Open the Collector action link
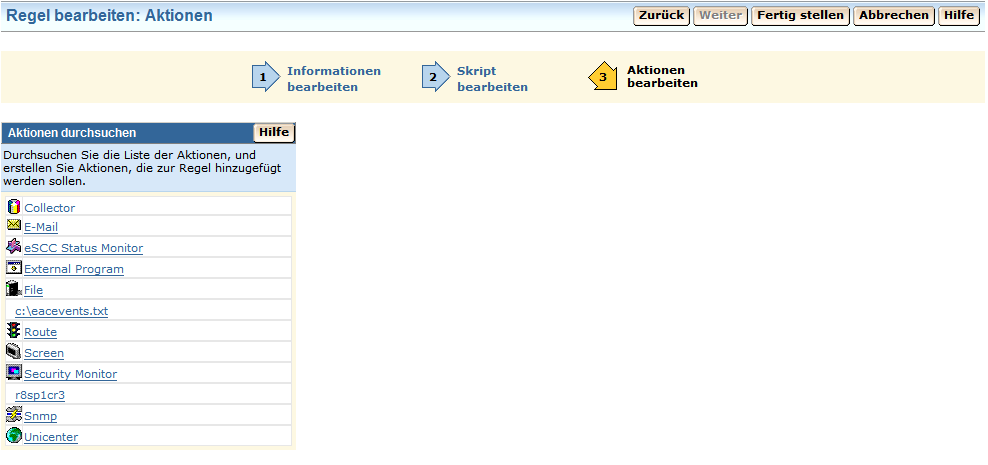988x465 pixels. (x=50, y=208)
